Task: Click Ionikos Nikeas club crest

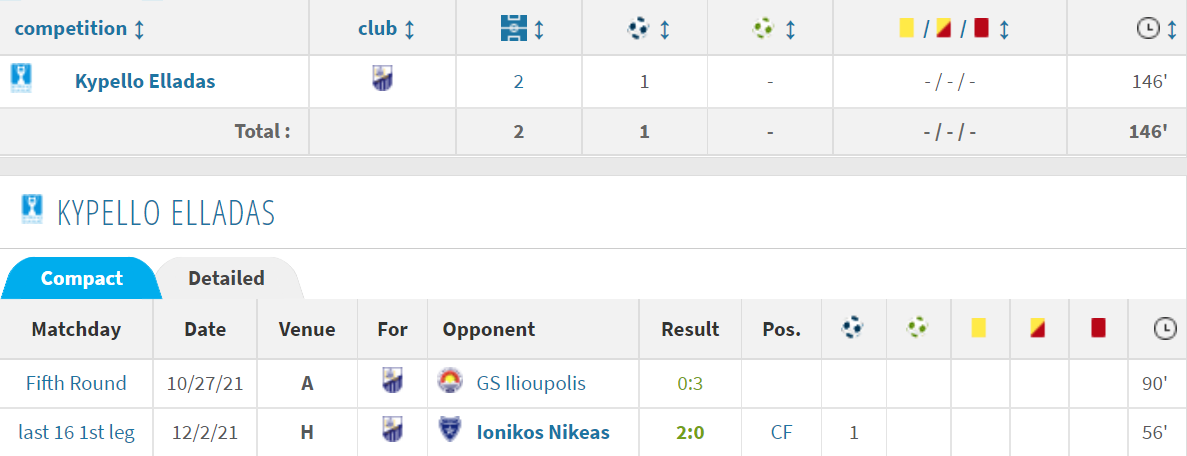Action: click(x=450, y=431)
